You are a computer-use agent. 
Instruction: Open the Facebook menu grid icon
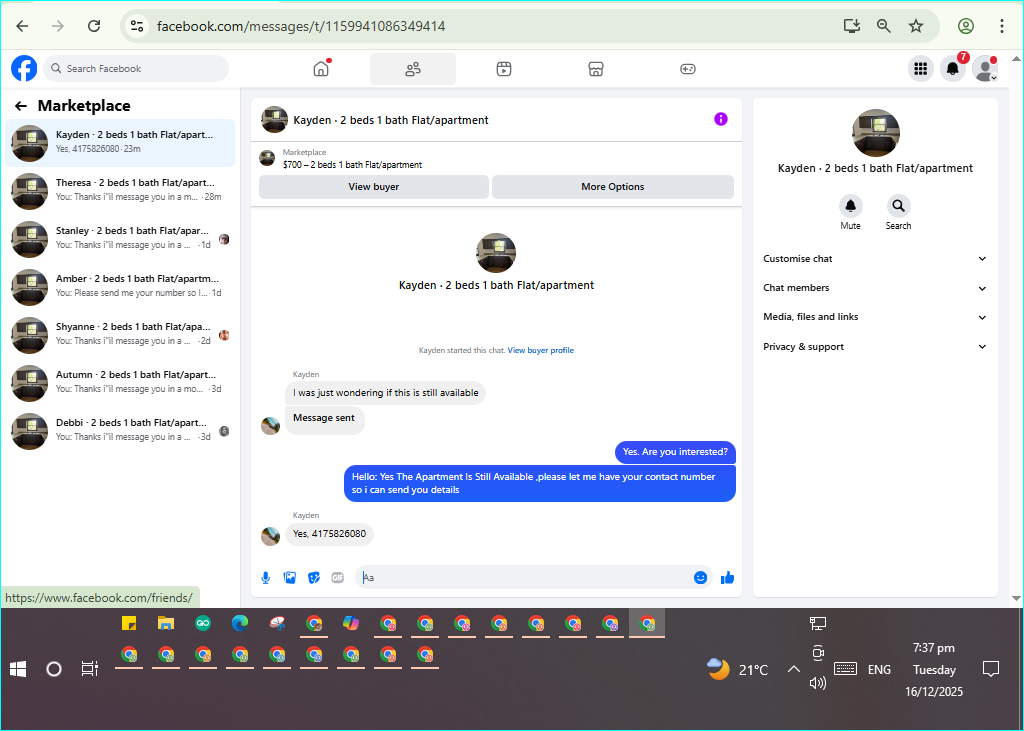click(921, 69)
